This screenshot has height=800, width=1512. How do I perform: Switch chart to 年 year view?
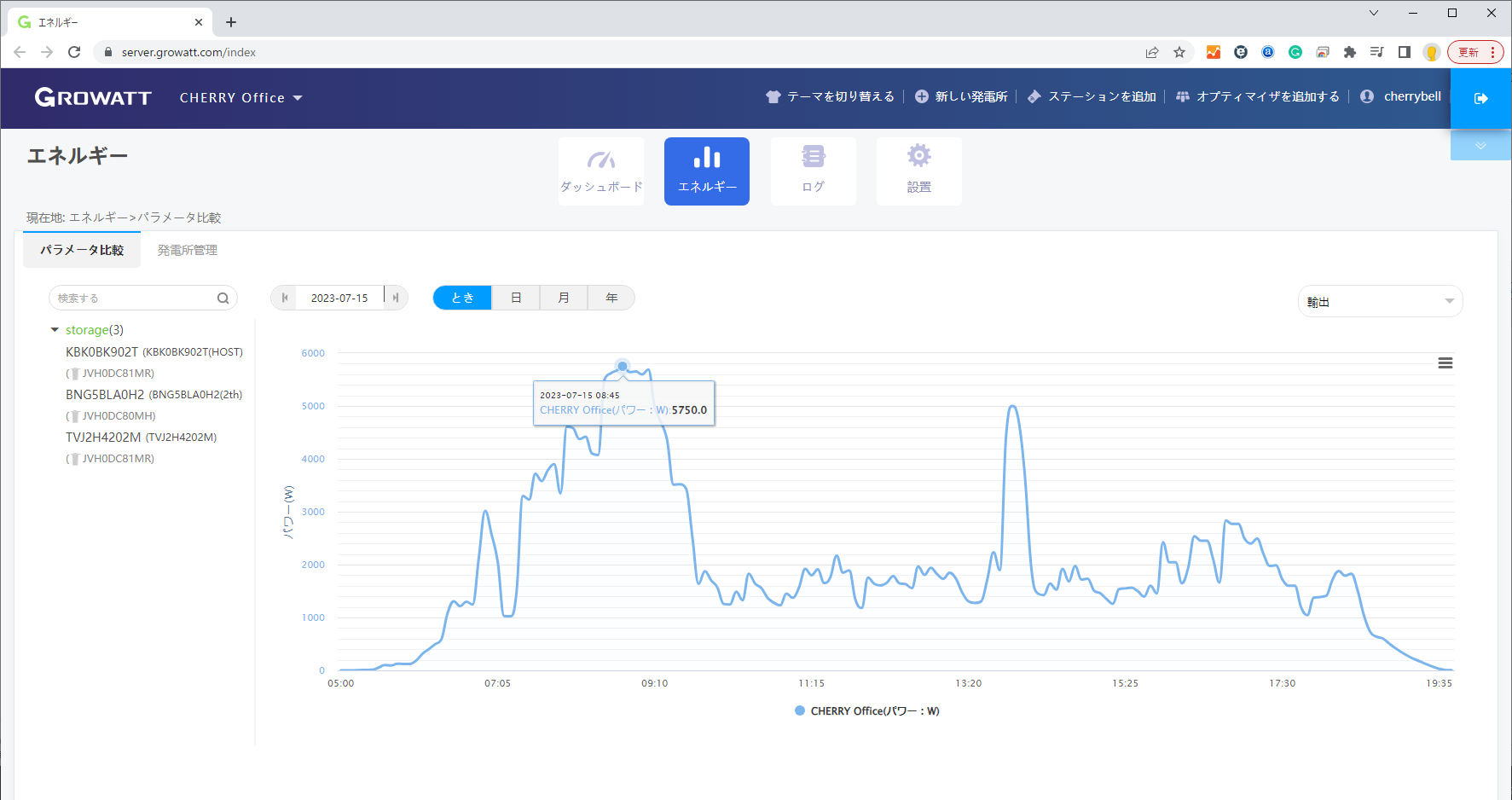coord(611,298)
